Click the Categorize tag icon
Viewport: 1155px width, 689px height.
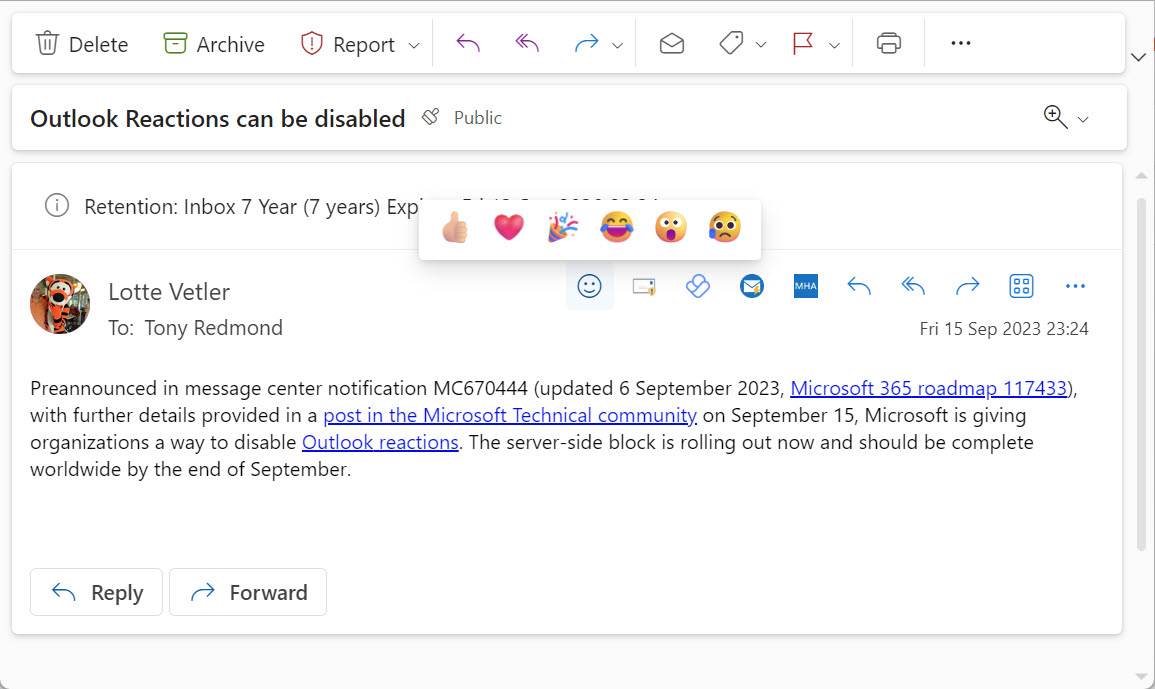point(731,43)
